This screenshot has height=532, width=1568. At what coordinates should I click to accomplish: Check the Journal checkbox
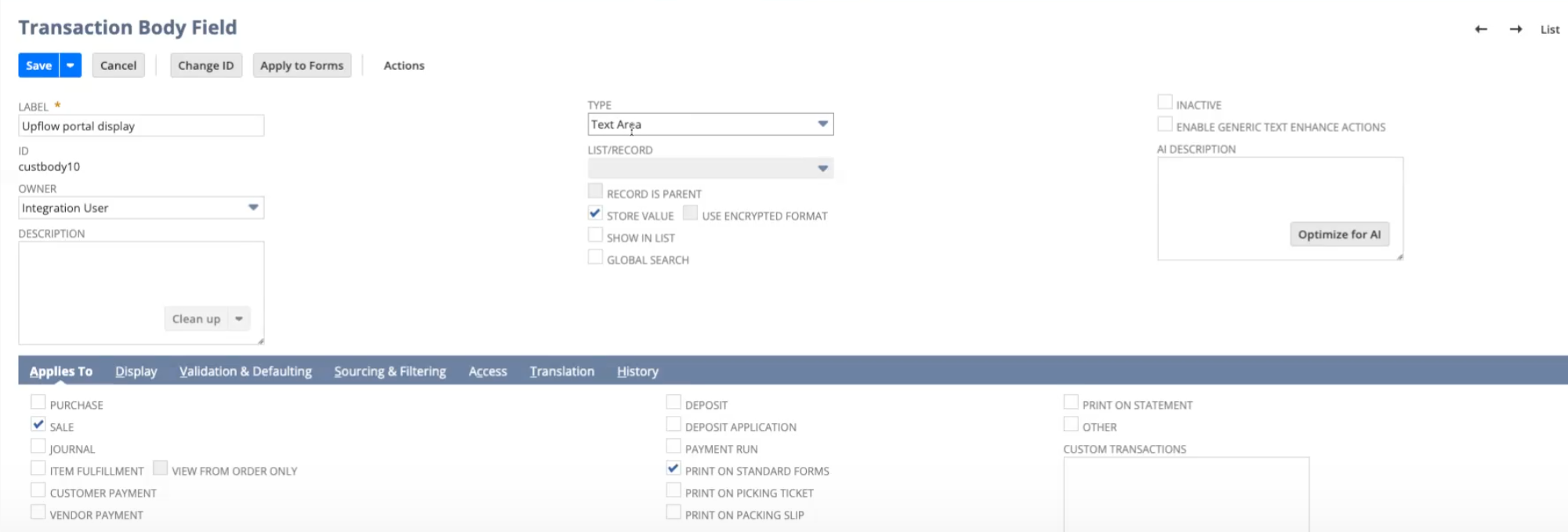click(x=38, y=446)
